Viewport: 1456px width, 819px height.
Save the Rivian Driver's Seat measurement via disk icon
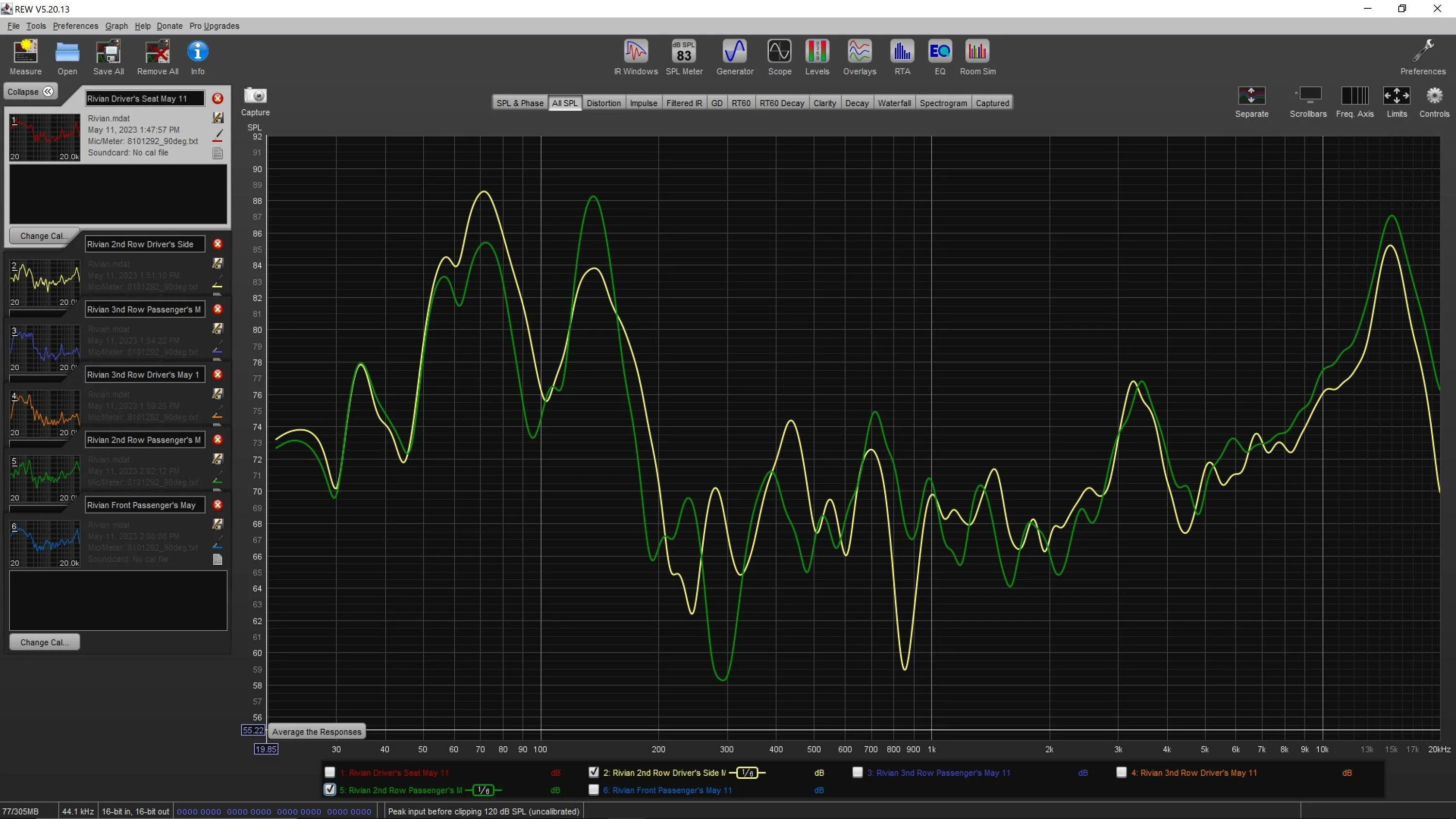217,117
